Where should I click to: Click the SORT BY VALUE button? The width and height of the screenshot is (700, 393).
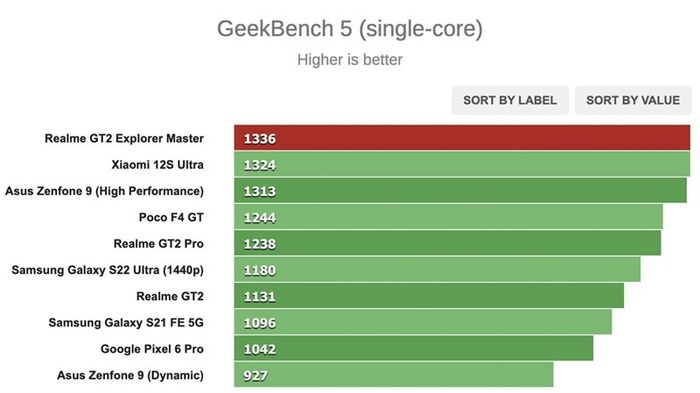(x=633, y=100)
